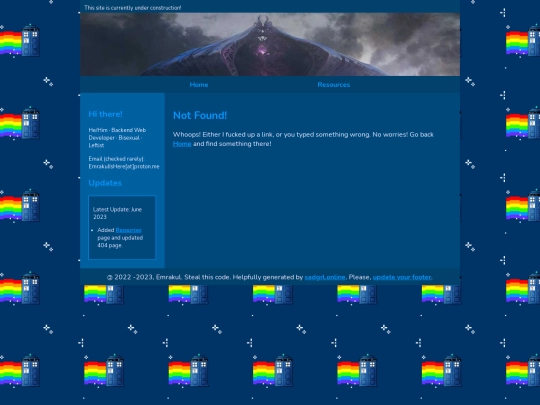Open the 'update your footer' link

click(x=402, y=277)
